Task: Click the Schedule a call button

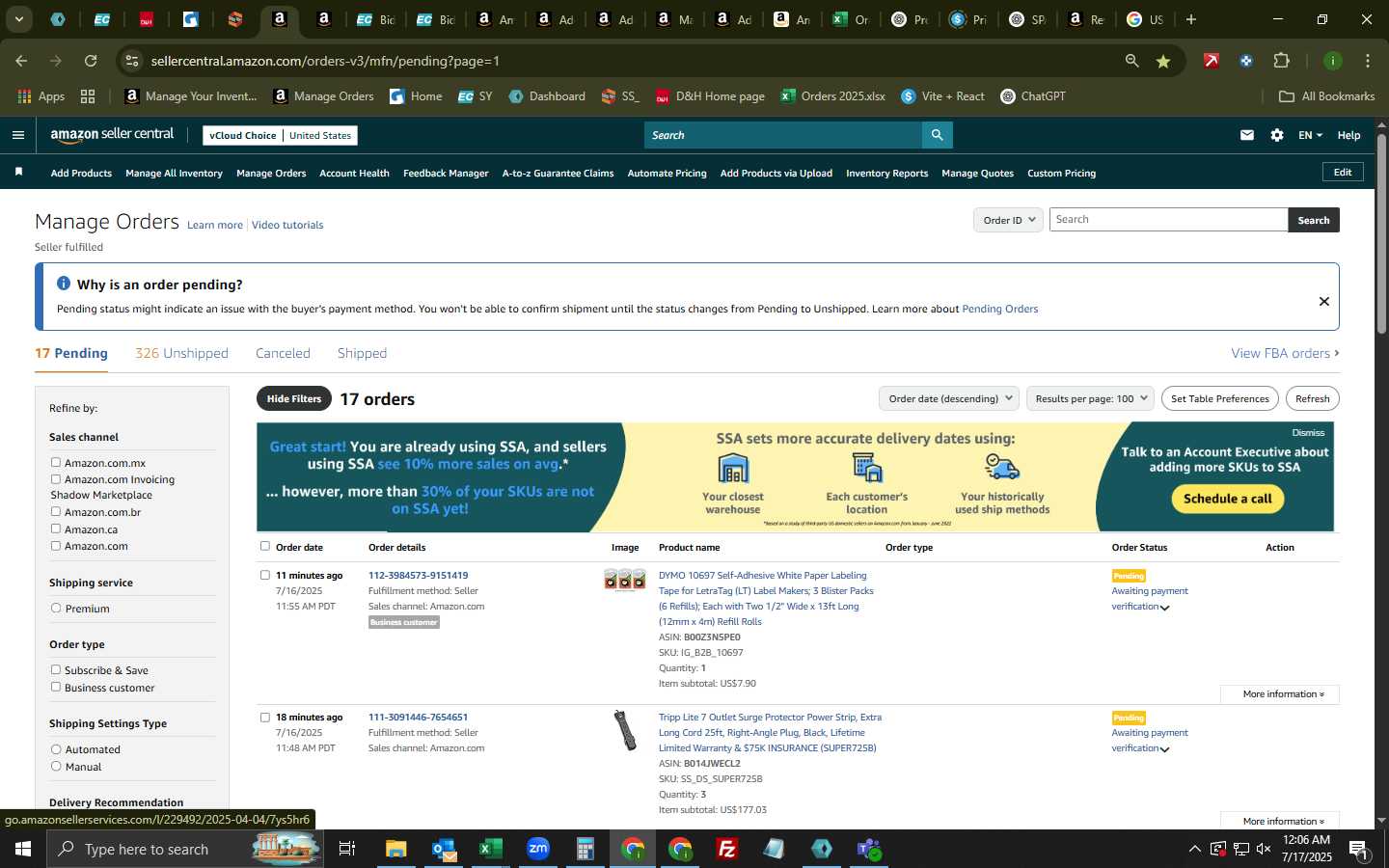Action: click(1228, 499)
